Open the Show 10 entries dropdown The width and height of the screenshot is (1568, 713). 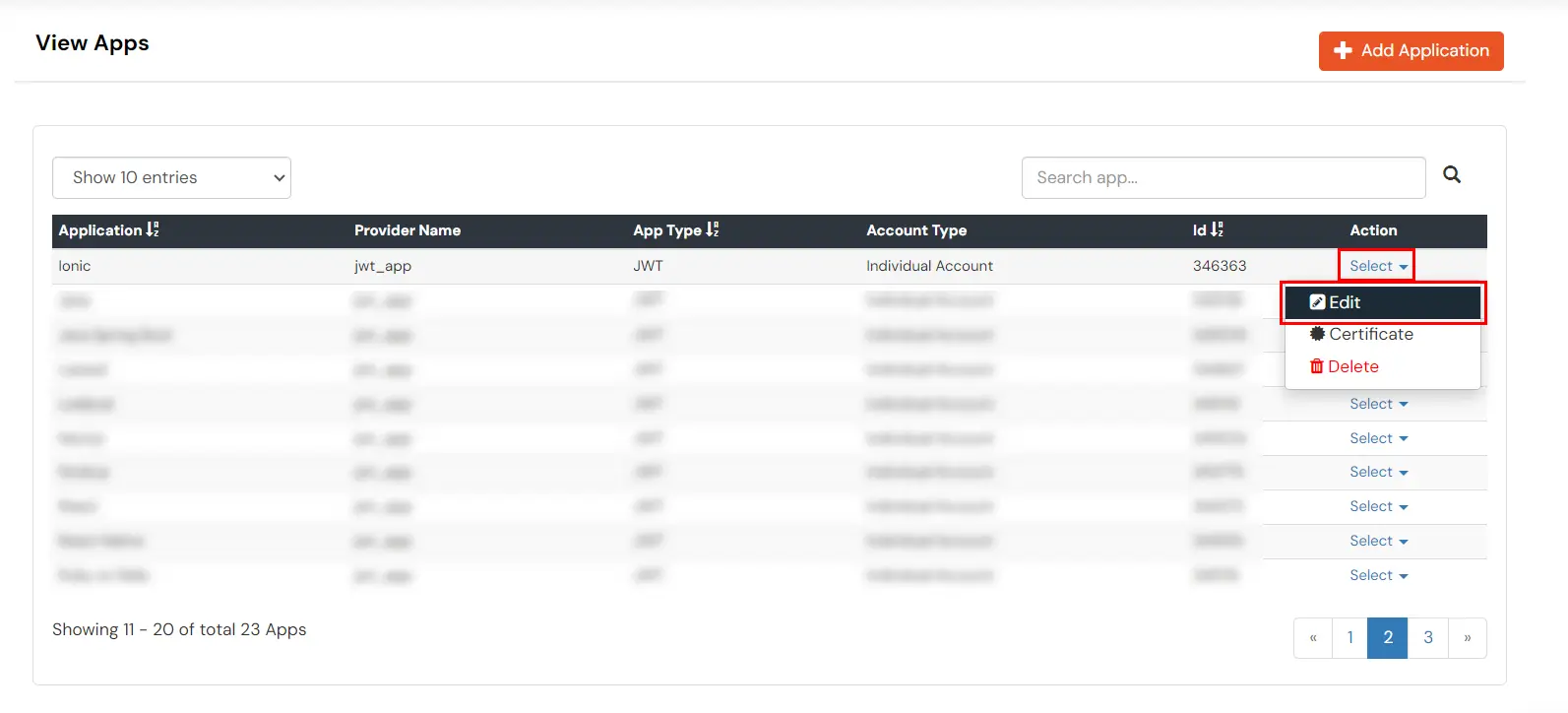pos(171,177)
